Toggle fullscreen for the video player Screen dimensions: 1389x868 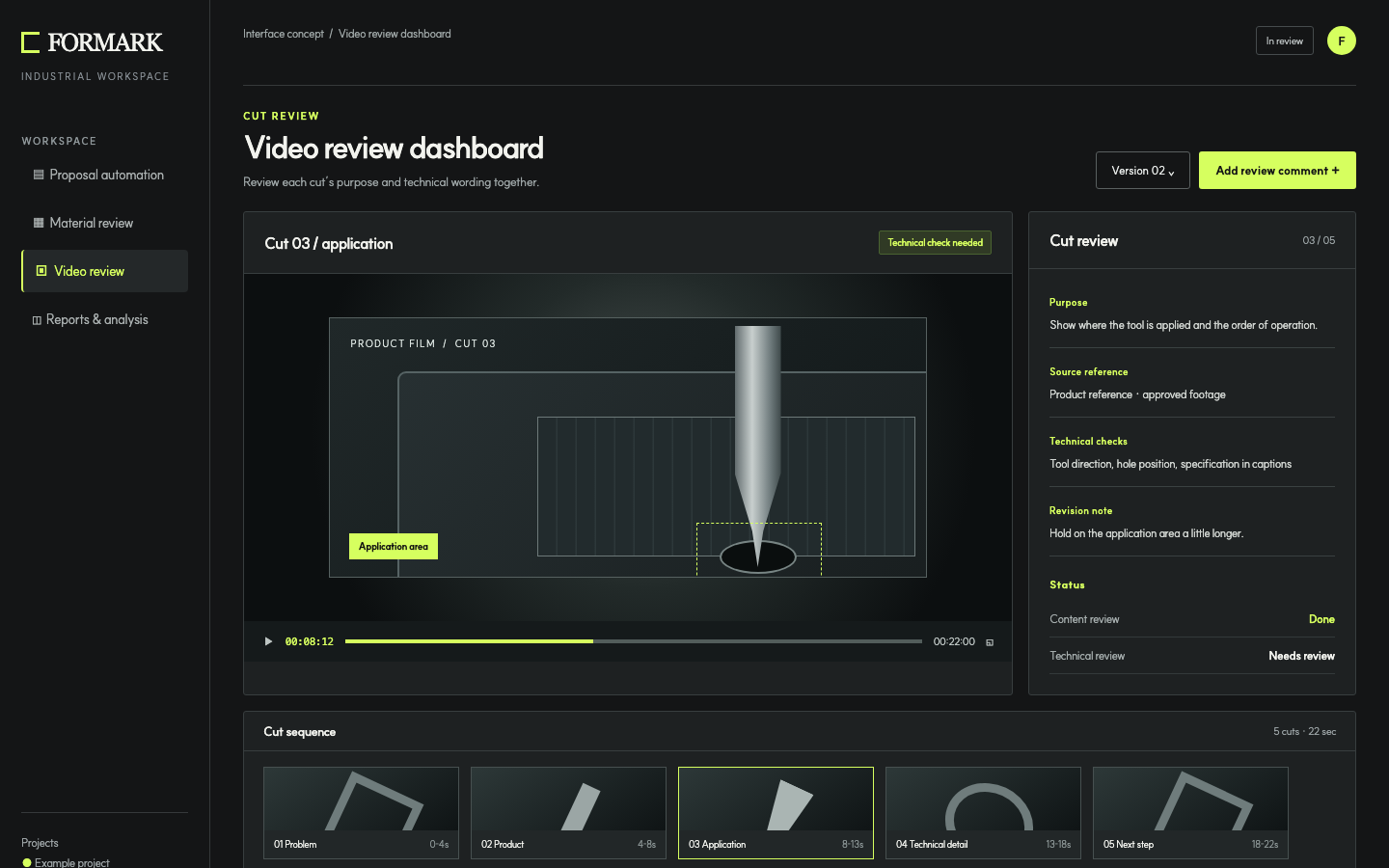990,642
